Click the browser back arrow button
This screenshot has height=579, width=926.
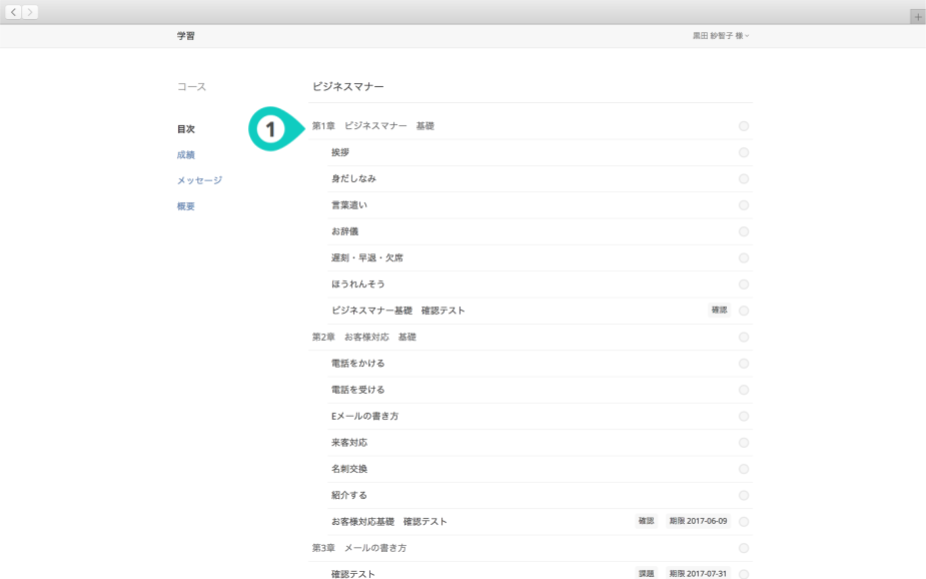(14, 12)
